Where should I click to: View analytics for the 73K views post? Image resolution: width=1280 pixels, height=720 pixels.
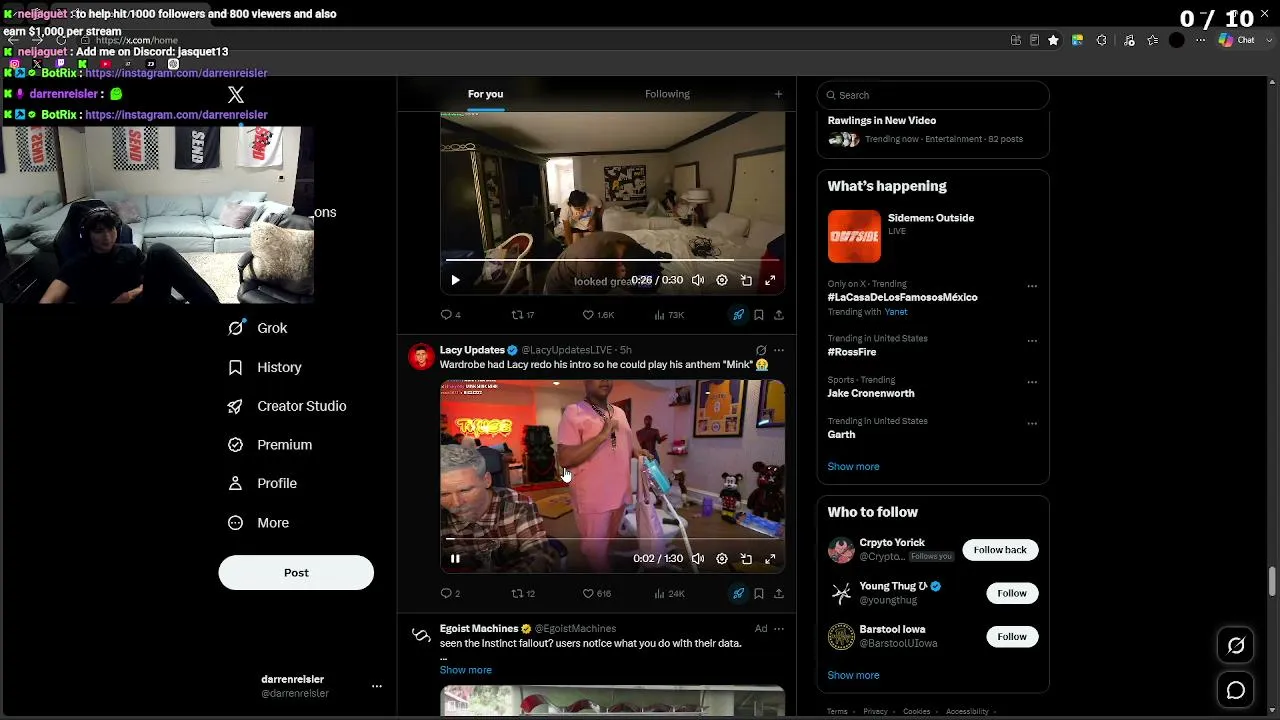coord(669,315)
